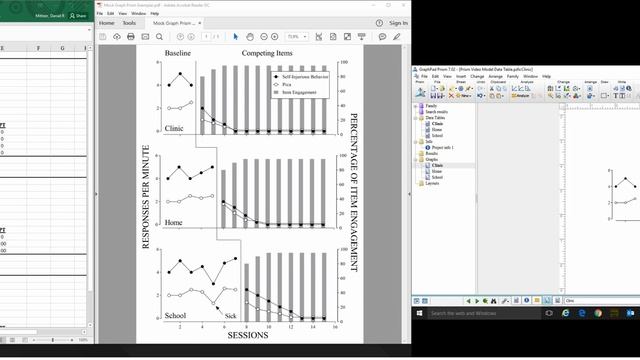Click the help question mark icon in Acrobat
Image resolution: width=640 pixels, height=360 pixels.
(379, 23)
